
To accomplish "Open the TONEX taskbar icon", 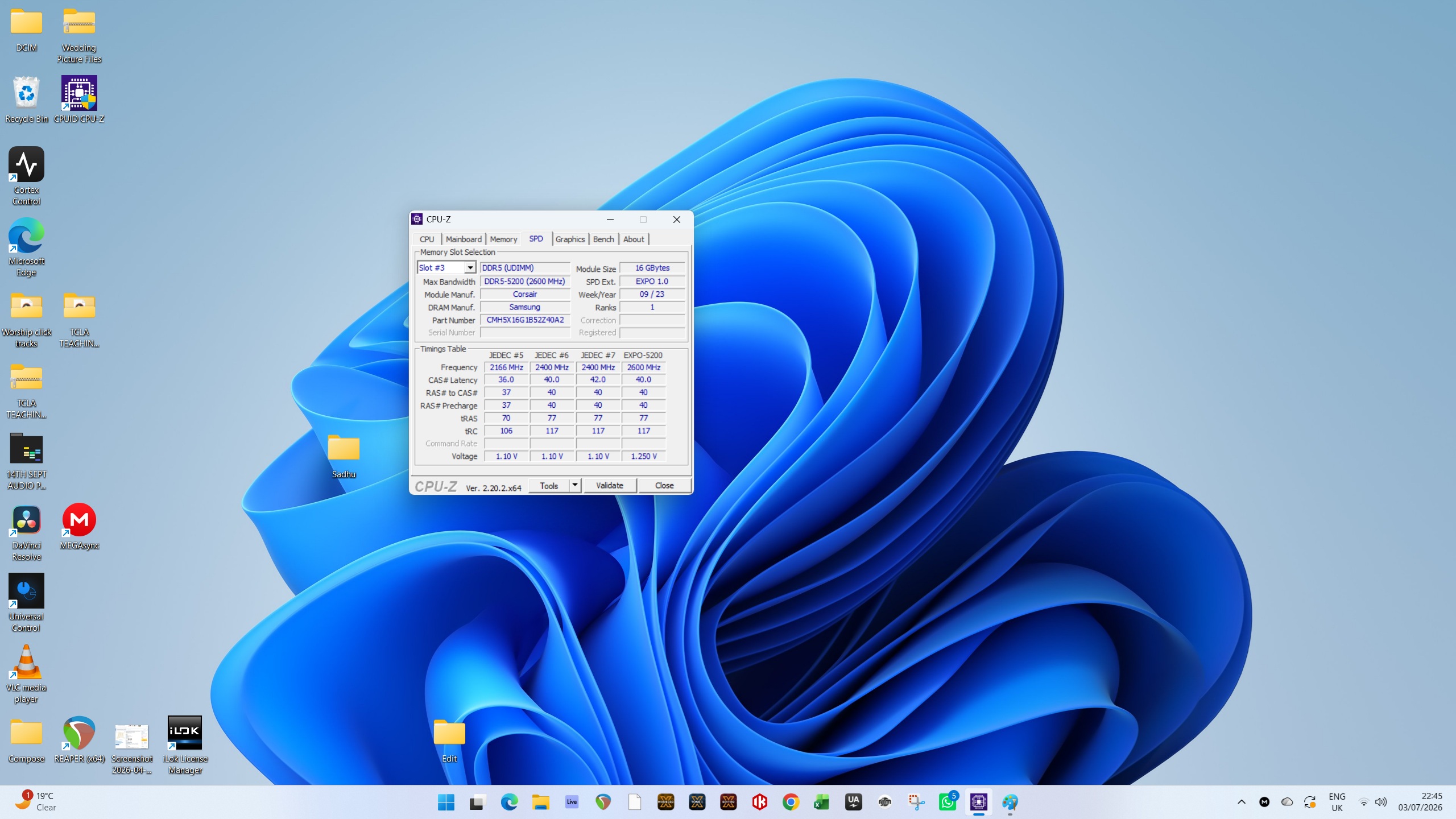I will (x=697, y=802).
